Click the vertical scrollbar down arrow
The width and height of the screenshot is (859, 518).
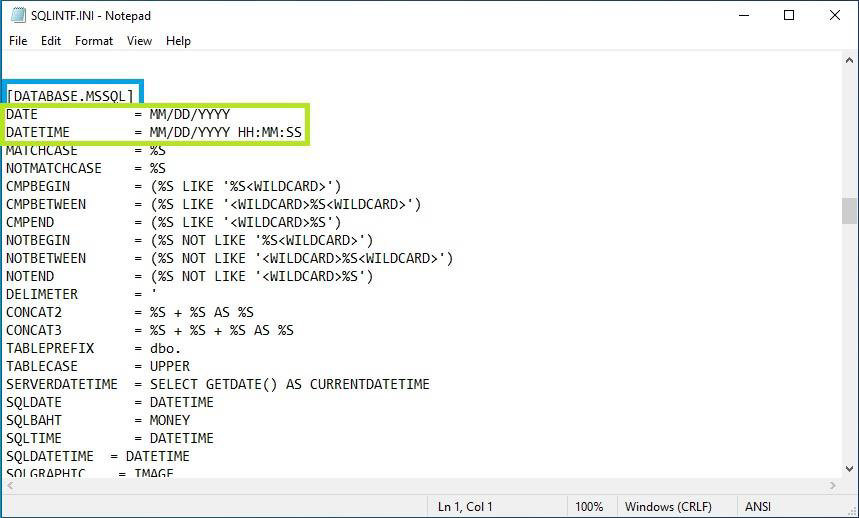(849, 468)
